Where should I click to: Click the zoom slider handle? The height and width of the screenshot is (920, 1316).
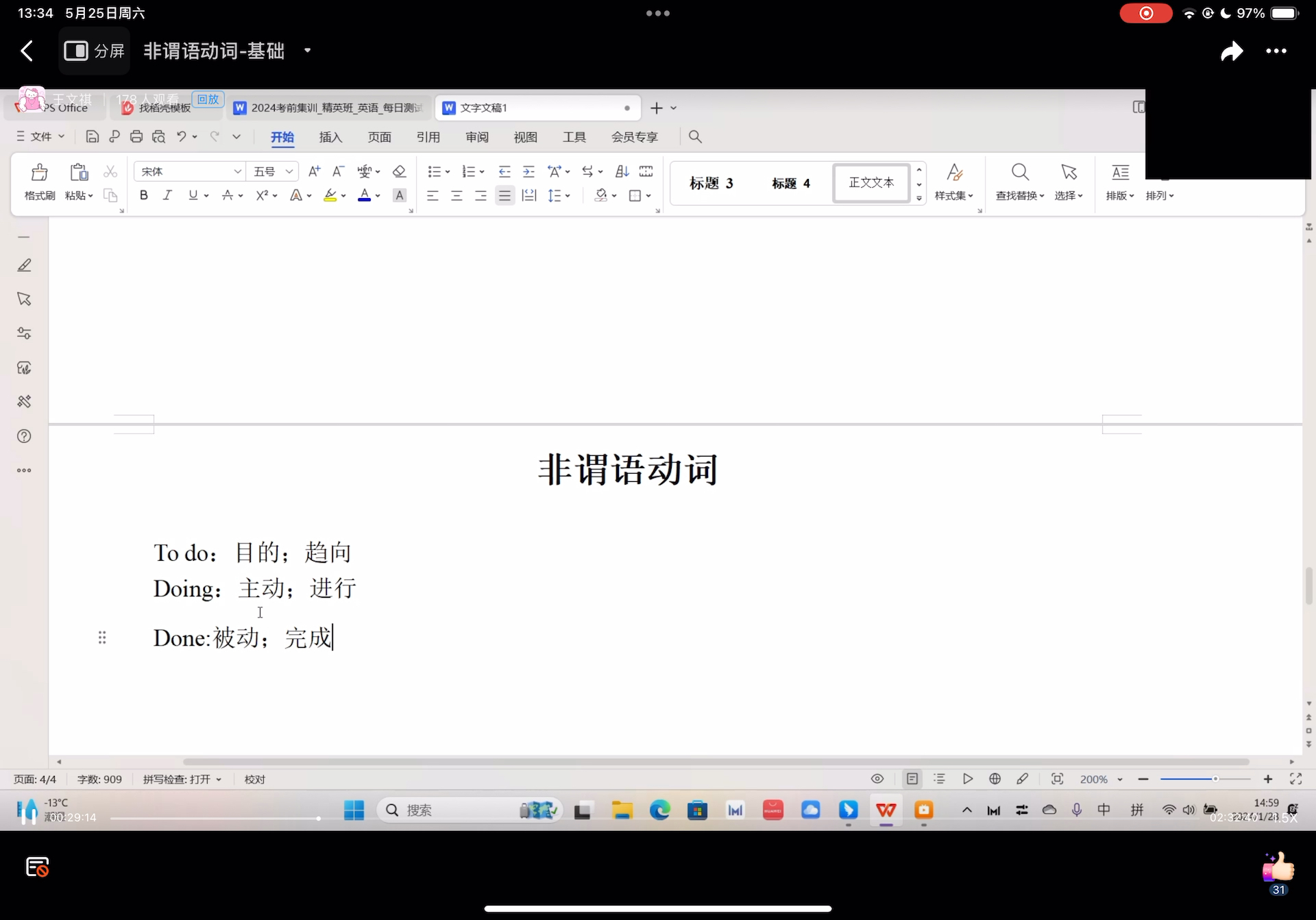coord(1215,779)
